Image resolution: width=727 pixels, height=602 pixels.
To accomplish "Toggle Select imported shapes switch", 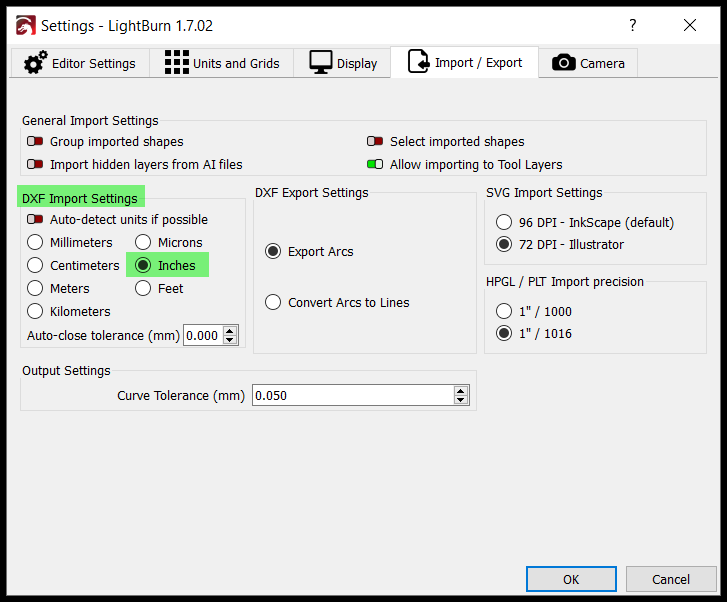I will [x=375, y=141].
